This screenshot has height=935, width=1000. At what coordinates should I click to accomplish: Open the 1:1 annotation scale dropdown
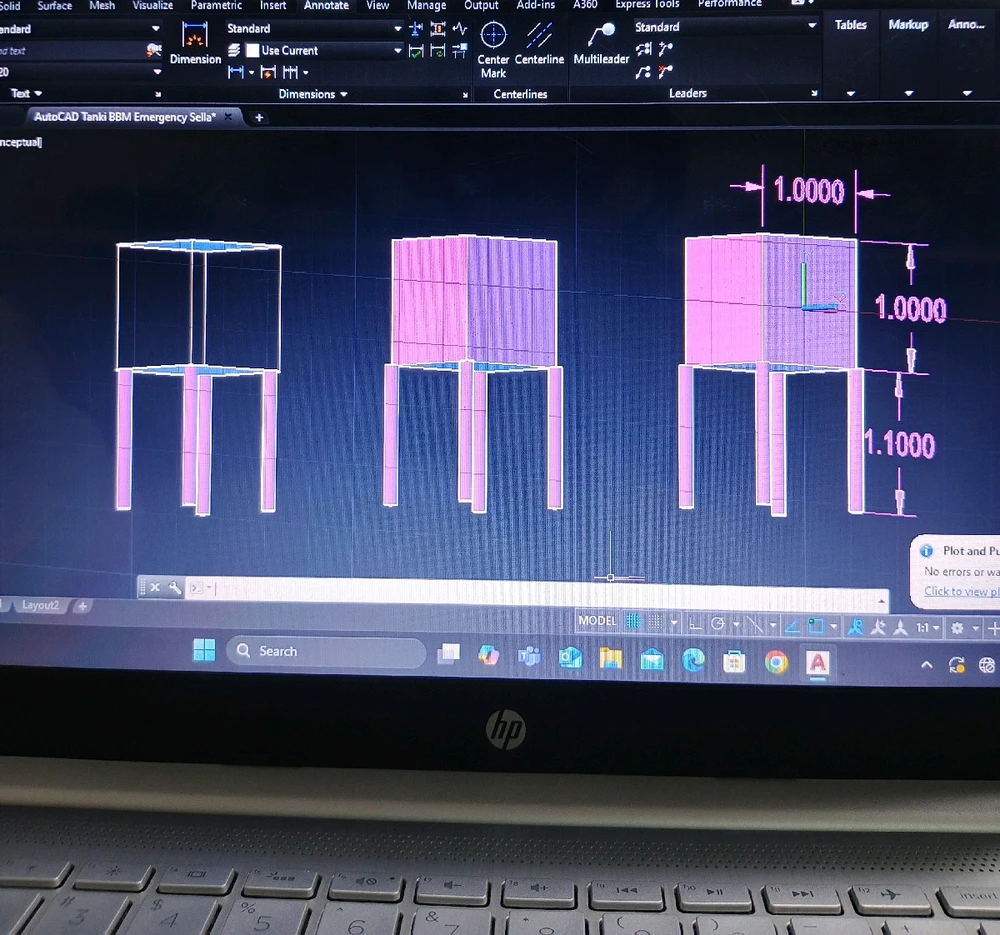coord(927,628)
